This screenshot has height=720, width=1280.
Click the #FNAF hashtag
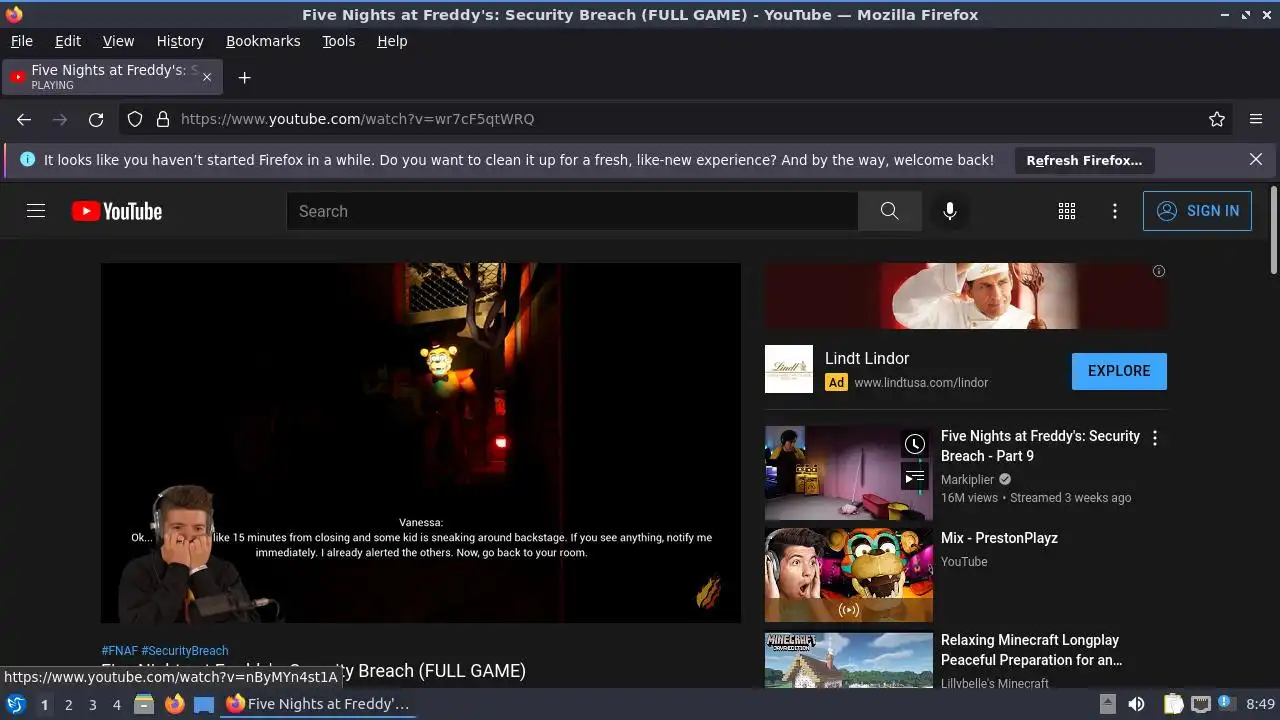pos(119,650)
